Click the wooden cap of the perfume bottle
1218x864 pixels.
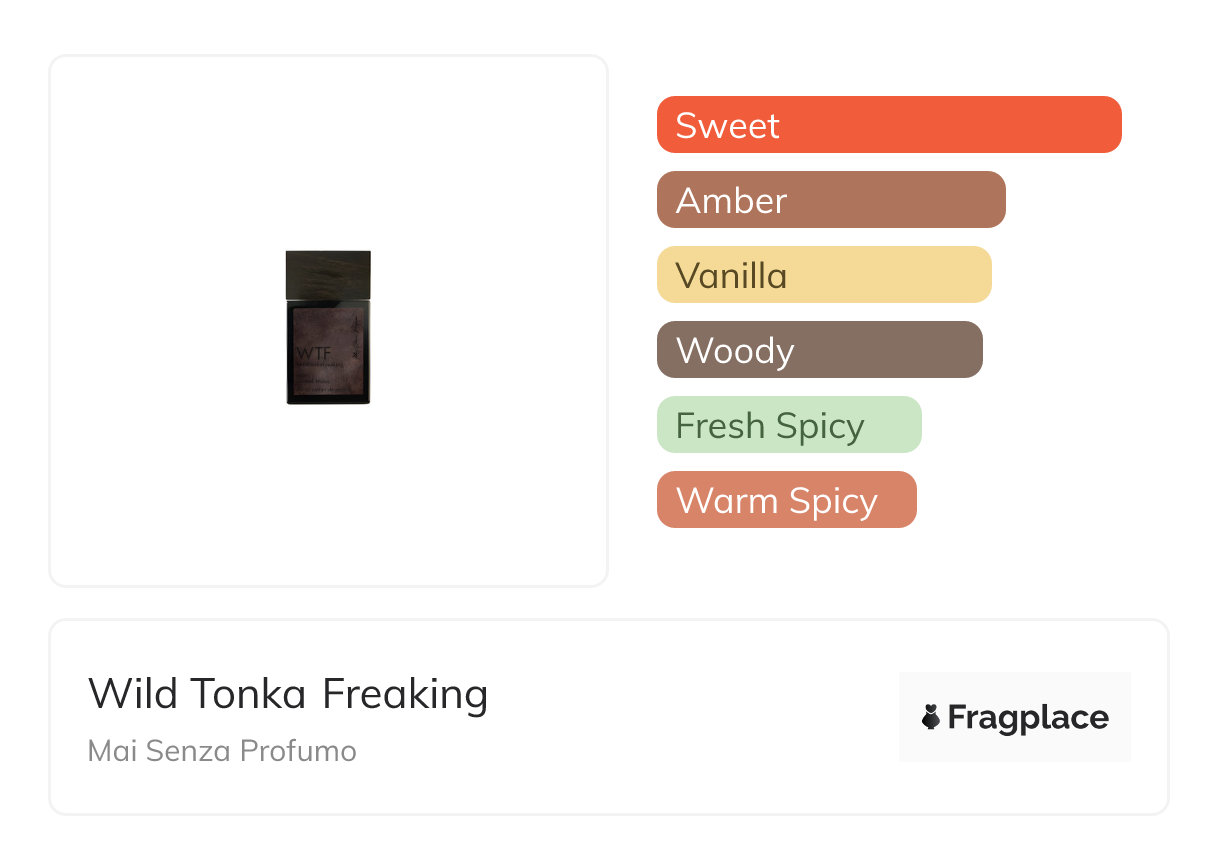tap(328, 274)
